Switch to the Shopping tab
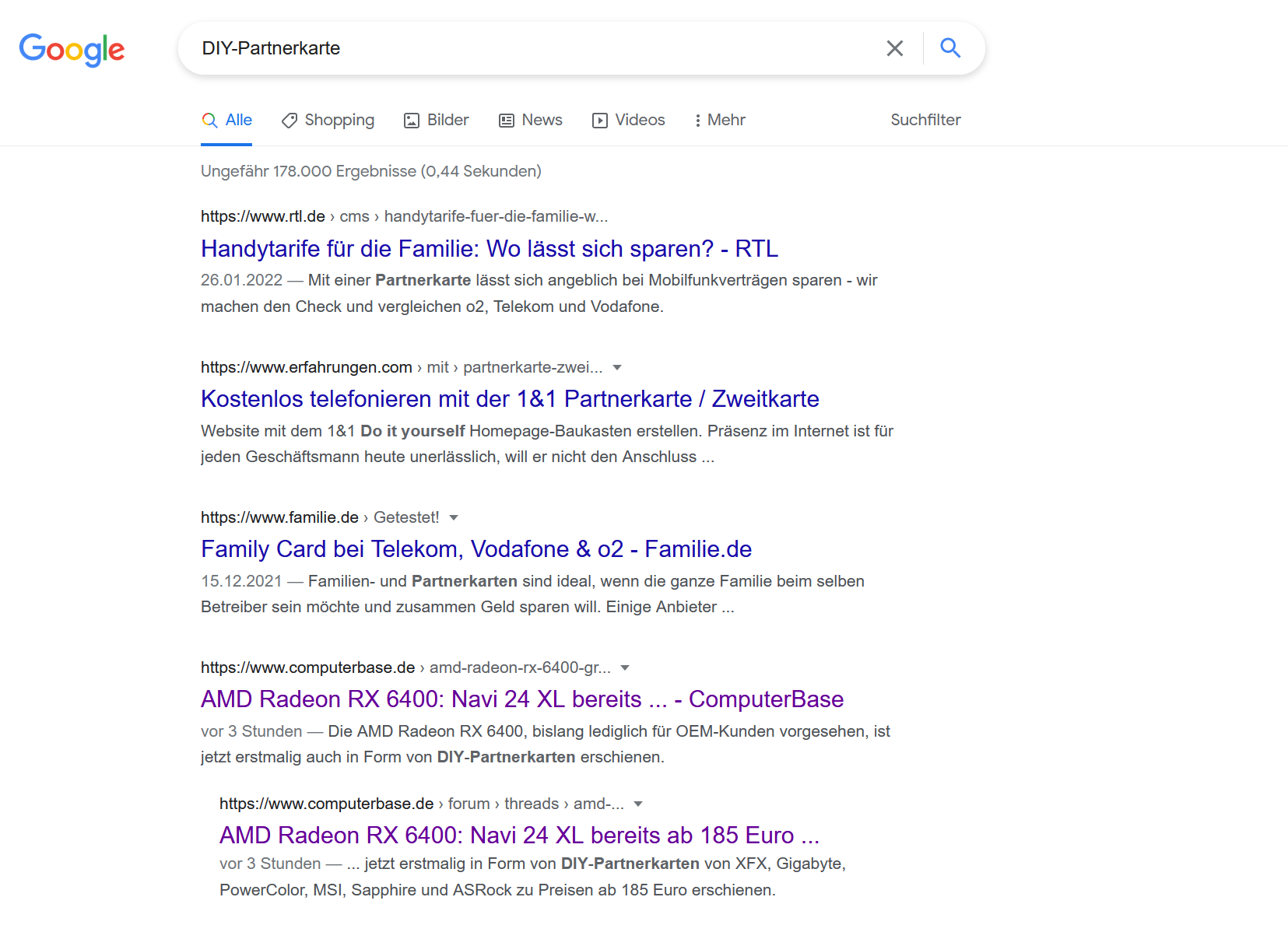The width and height of the screenshot is (1288, 939). point(328,120)
